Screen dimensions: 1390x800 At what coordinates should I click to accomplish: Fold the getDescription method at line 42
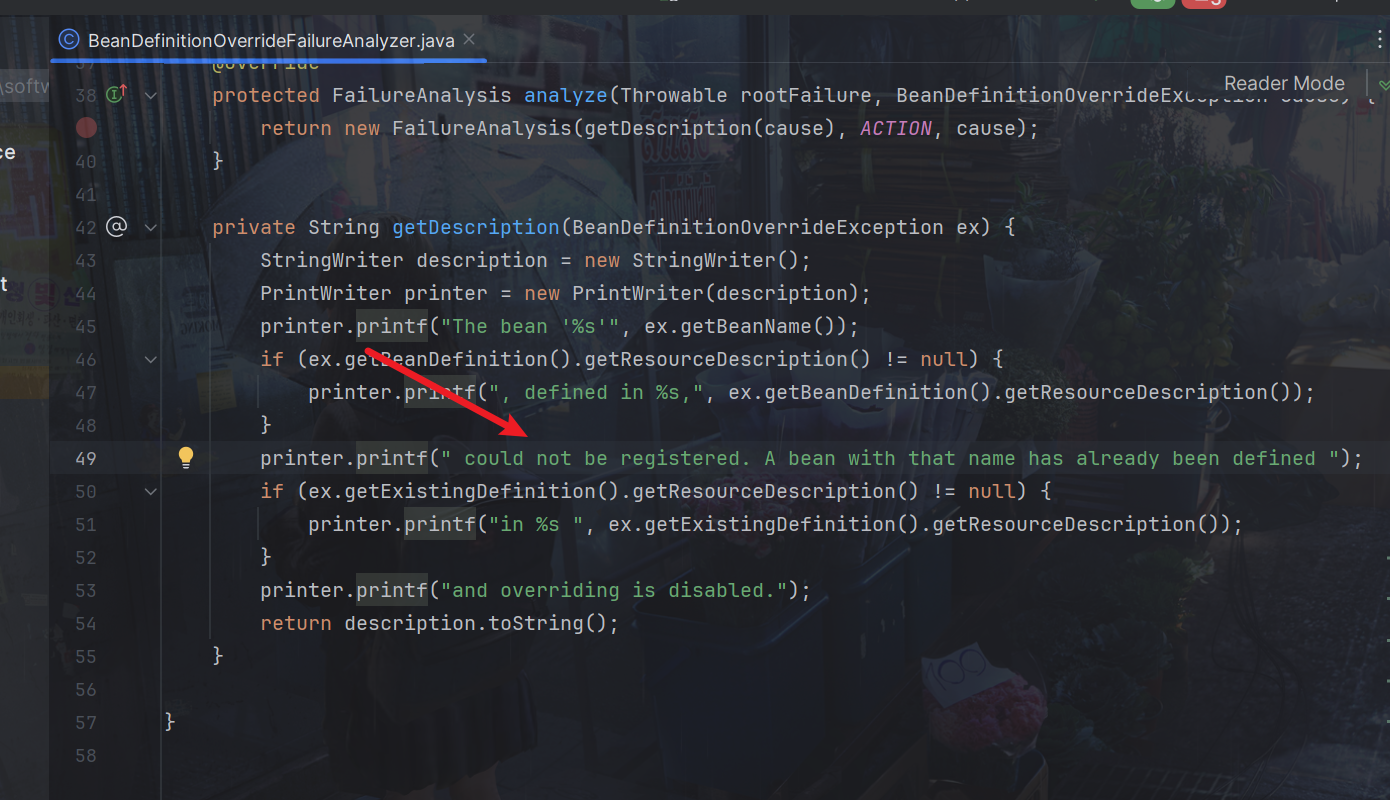(151, 227)
